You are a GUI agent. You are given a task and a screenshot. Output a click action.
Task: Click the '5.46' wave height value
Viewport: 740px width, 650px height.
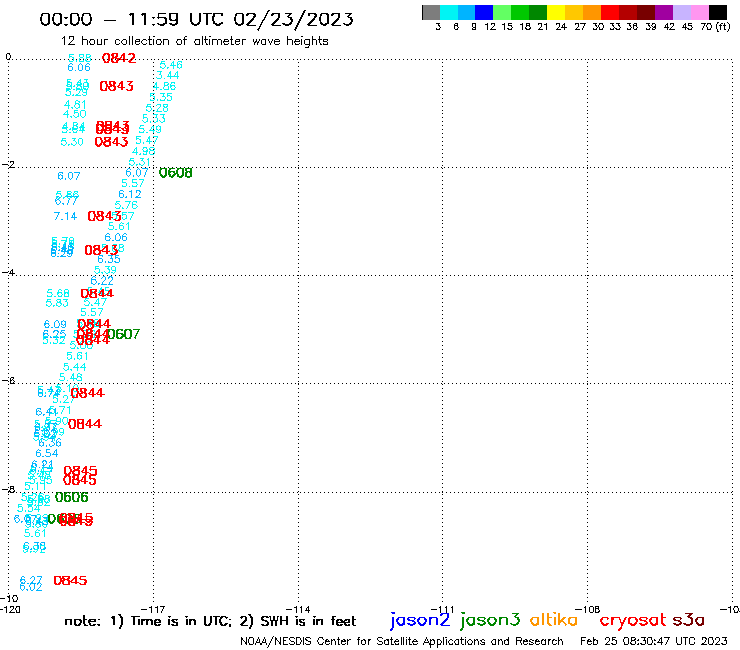[x=171, y=65]
